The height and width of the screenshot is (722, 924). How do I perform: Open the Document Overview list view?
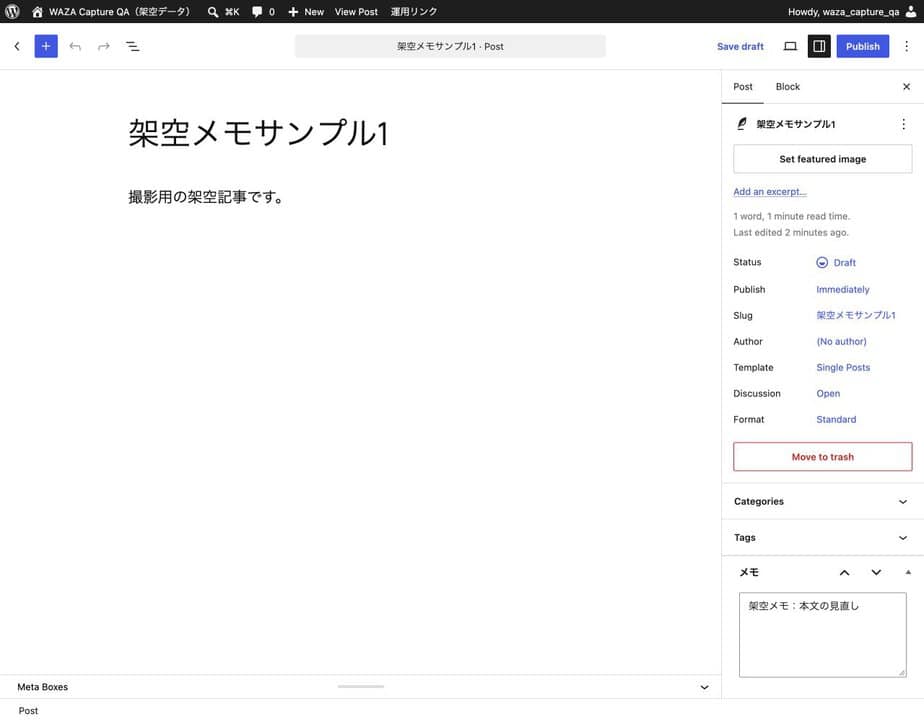tap(133, 46)
